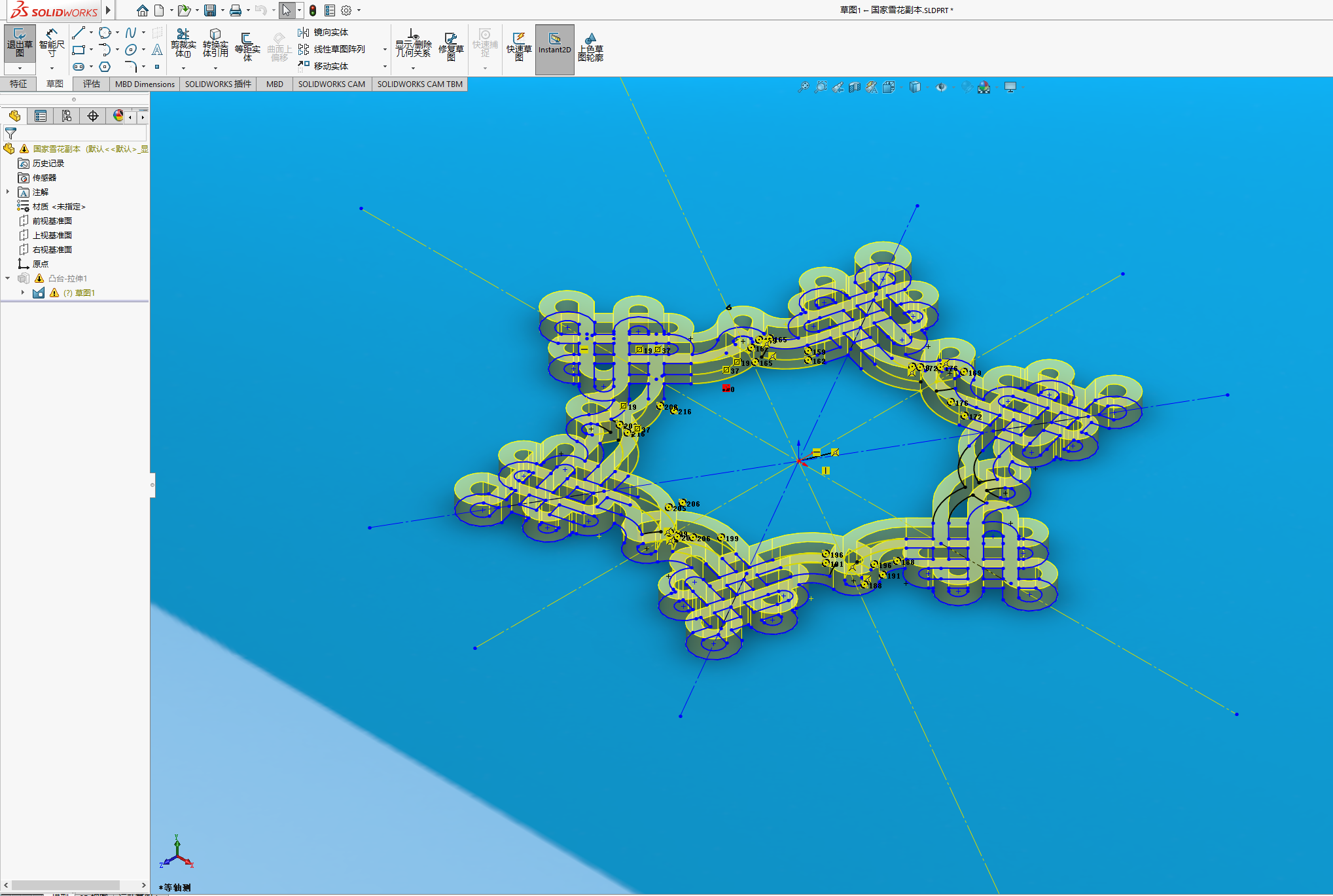
Task: Open the Hide/Show Items eye dropdown arrow
Action: (953, 87)
